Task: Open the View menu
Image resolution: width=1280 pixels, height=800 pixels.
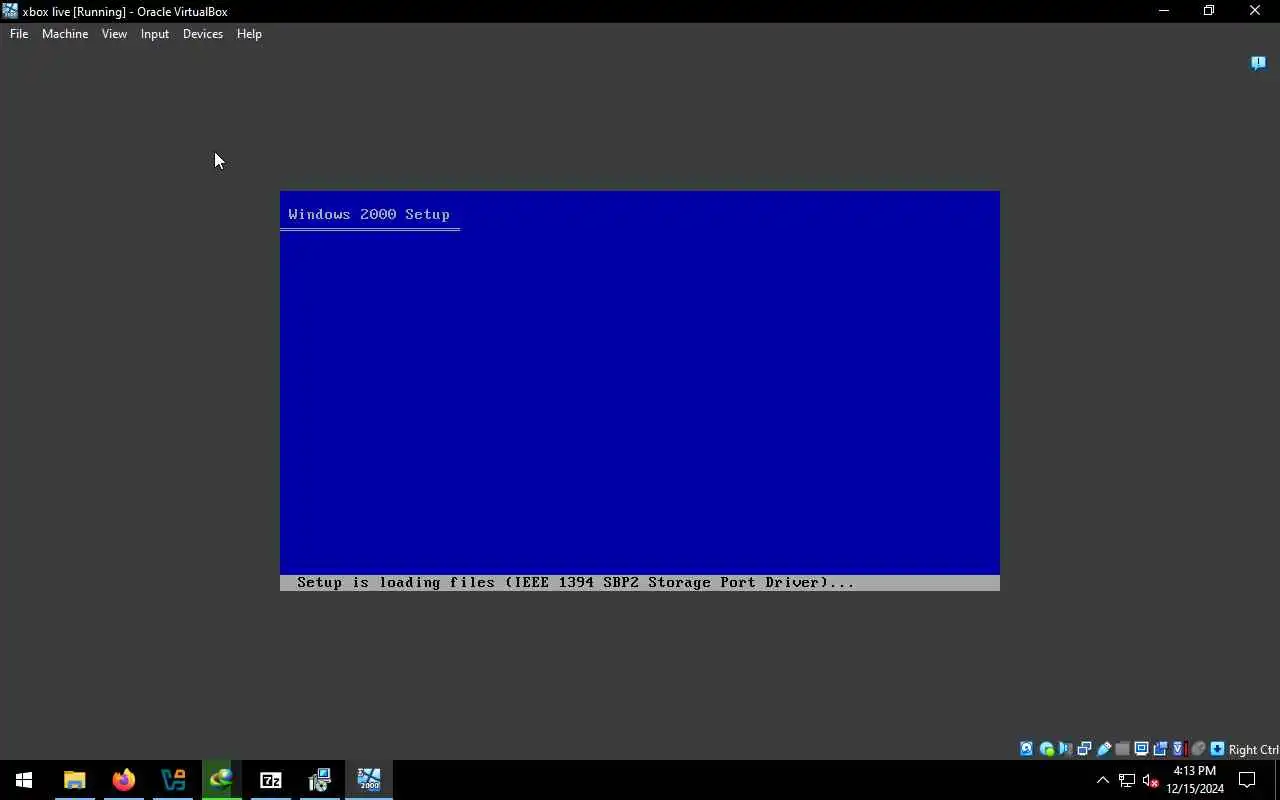Action: 114,34
